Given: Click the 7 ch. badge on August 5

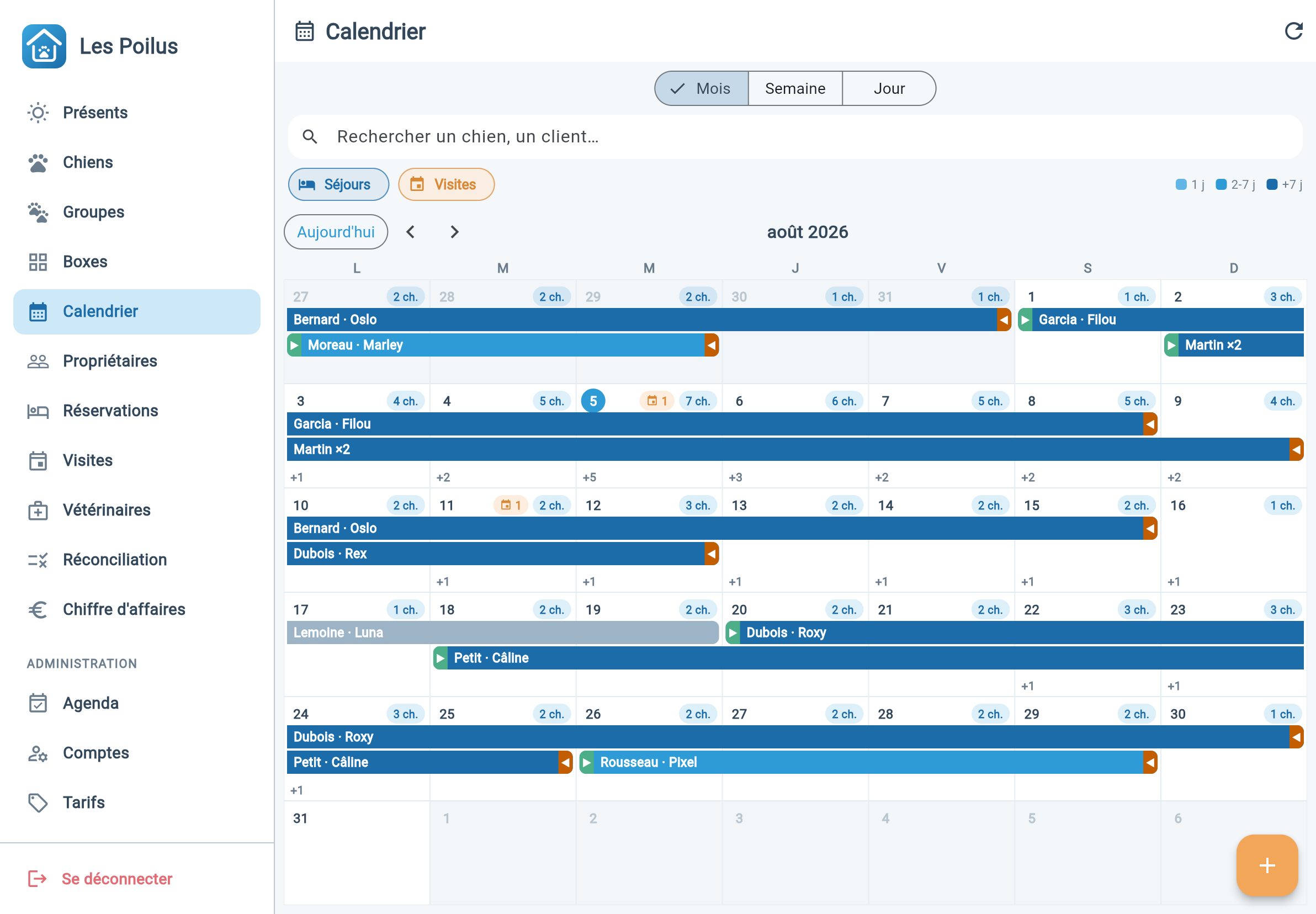Looking at the screenshot, I should pyautogui.click(x=698, y=401).
